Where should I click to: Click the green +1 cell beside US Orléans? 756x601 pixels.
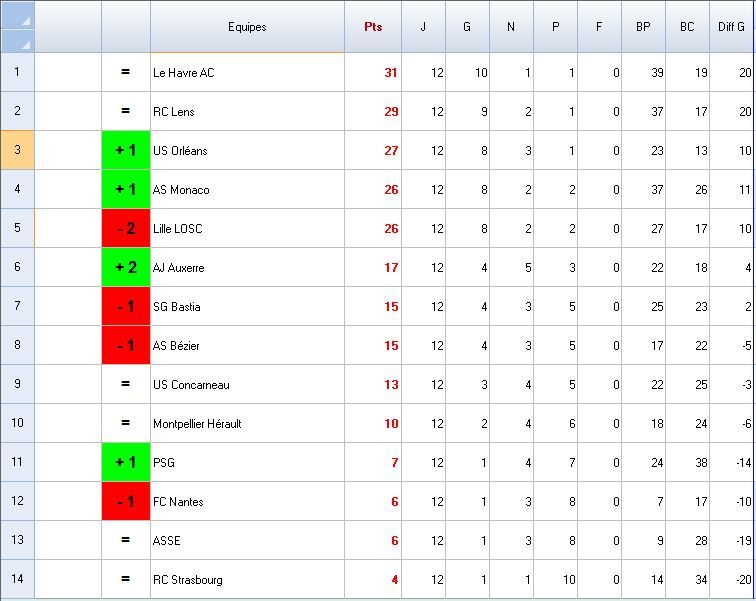126,151
